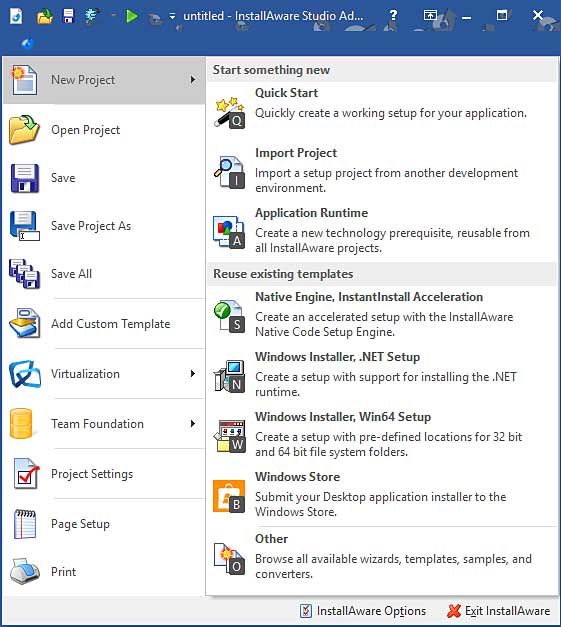The image size is (561, 627).
Task: Click the Import Project magnifier icon
Action: tap(229, 172)
